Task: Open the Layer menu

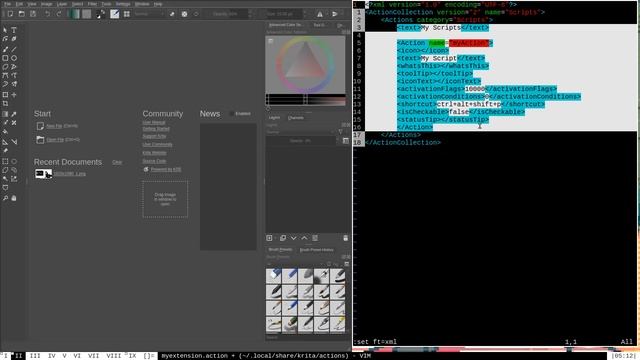Action: 62,4
